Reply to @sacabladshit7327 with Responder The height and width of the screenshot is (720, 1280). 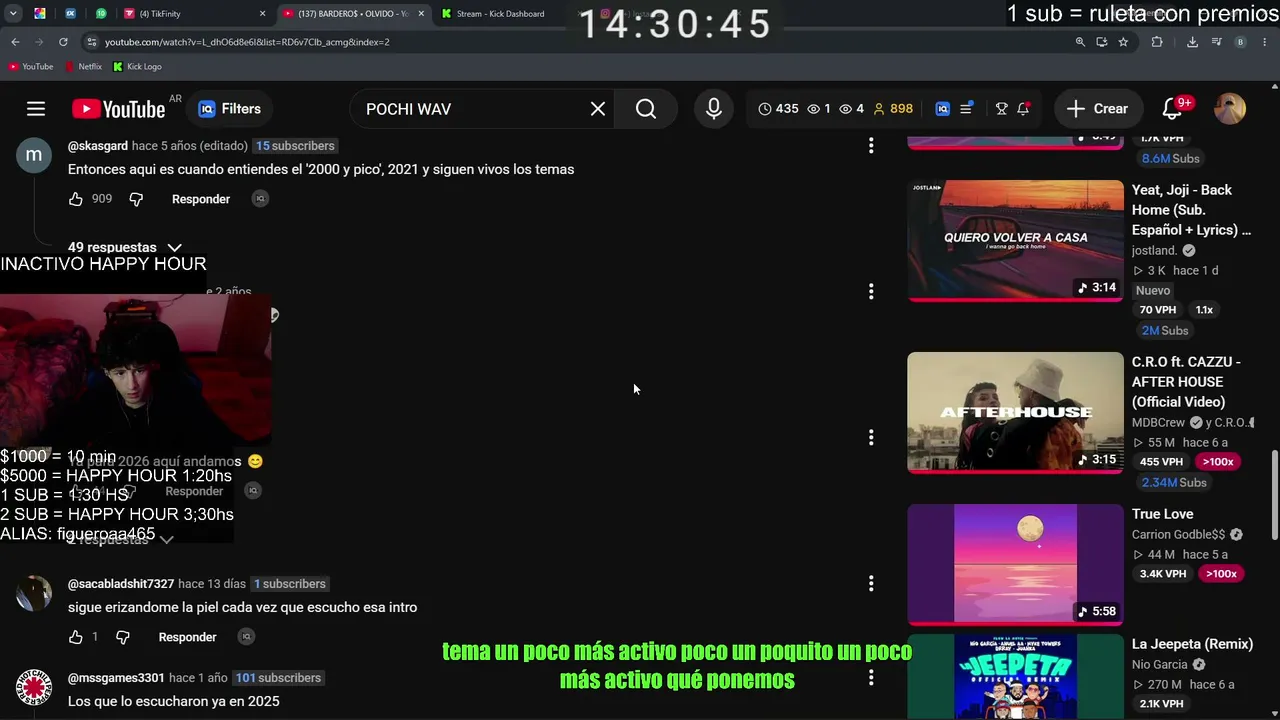click(x=188, y=637)
